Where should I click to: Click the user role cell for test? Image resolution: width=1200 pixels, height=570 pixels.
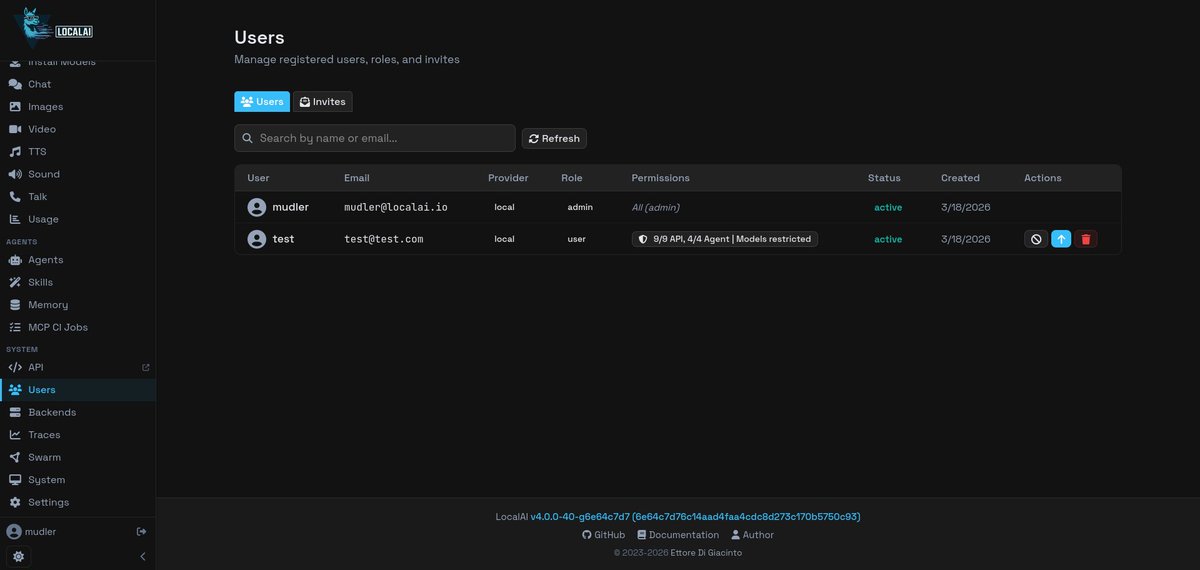pos(577,239)
